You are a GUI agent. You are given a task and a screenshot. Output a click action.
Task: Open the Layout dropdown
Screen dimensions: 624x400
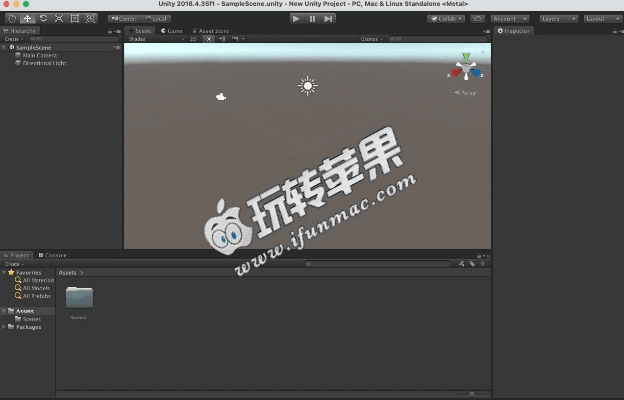pyautogui.click(x=601, y=18)
